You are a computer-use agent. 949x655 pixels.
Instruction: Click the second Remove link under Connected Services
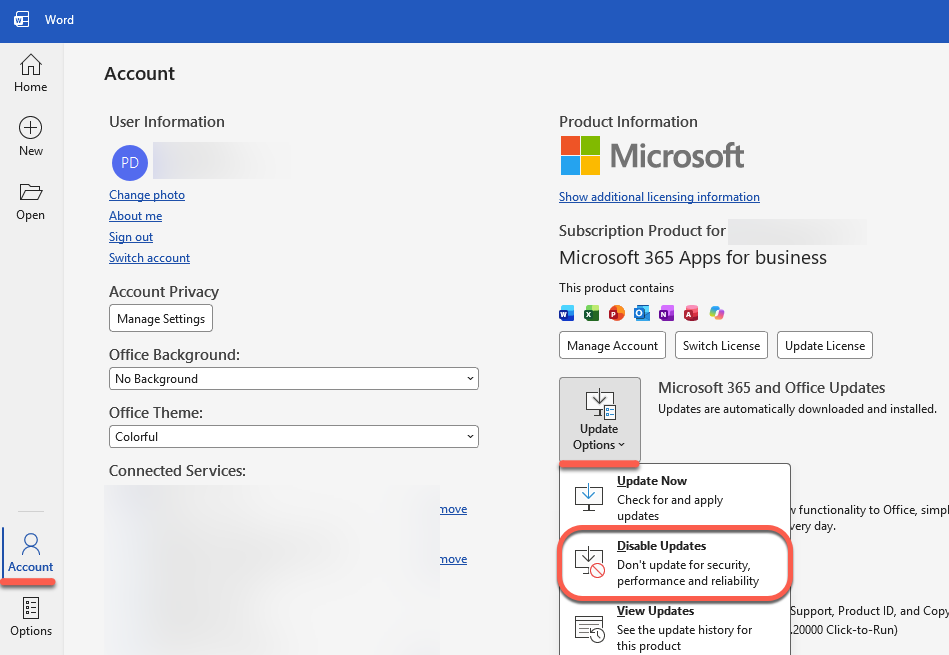click(454, 559)
